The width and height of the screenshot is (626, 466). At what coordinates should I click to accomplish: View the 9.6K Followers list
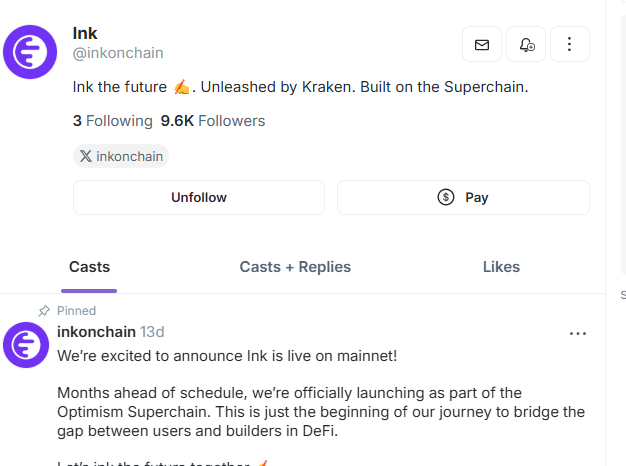coord(213,121)
